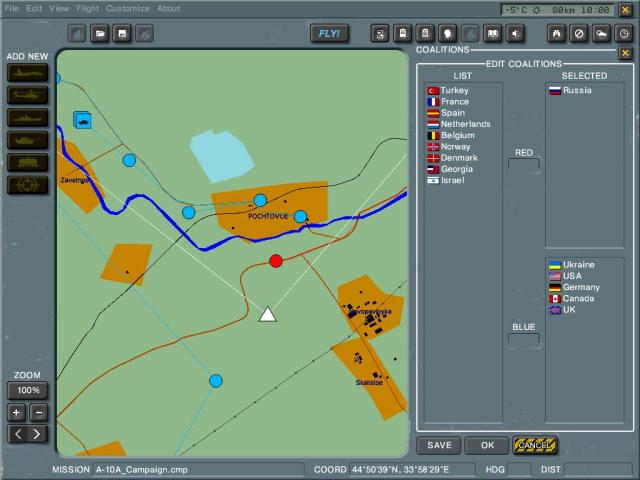Open the Customize menu
Viewport: 640px width, 480px height.
pyautogui.click(x=127, y=8)
